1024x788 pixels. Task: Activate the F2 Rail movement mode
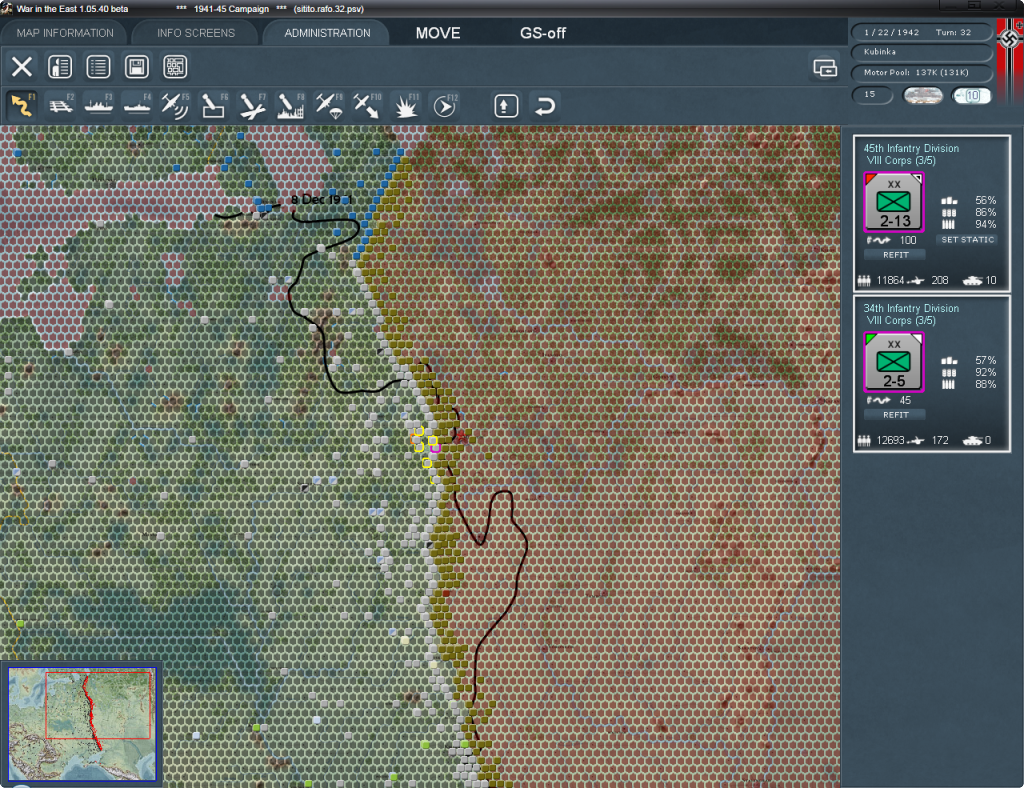[61, 106]
